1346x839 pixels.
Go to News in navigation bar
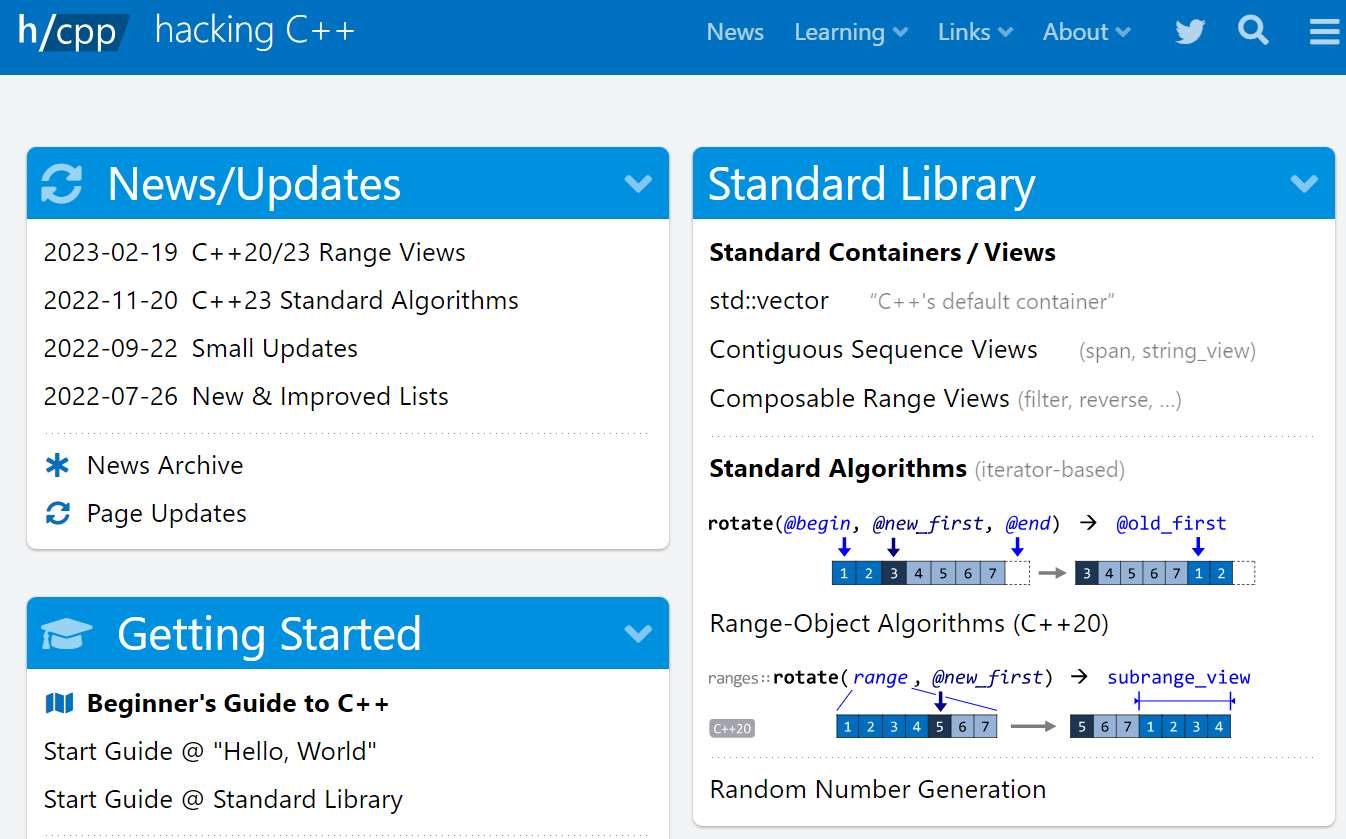pos(735,32)
